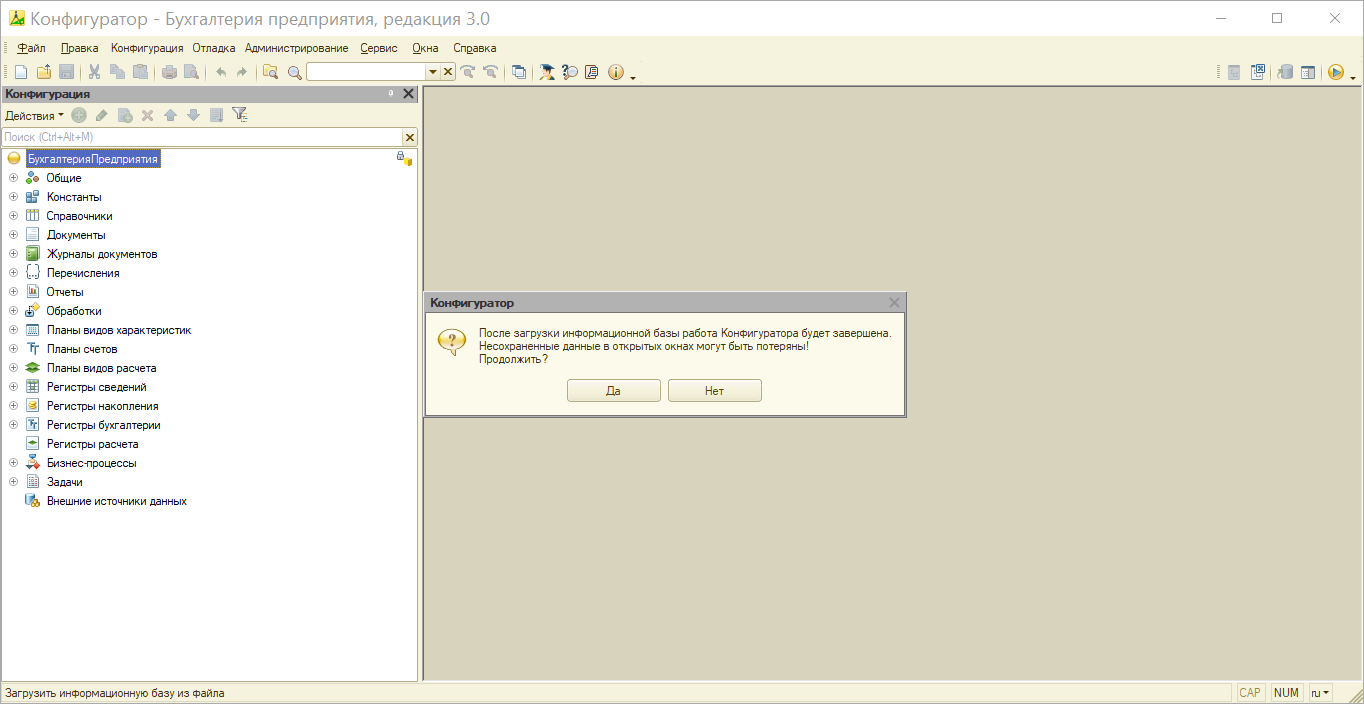Open the dropdown arrow beside debug play button

tap(1353, 76)
